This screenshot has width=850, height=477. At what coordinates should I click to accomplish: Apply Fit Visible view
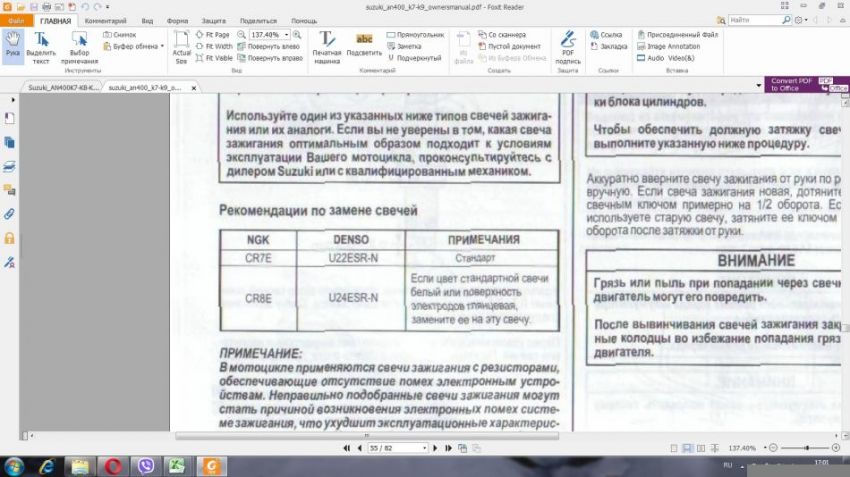point(214,58)
